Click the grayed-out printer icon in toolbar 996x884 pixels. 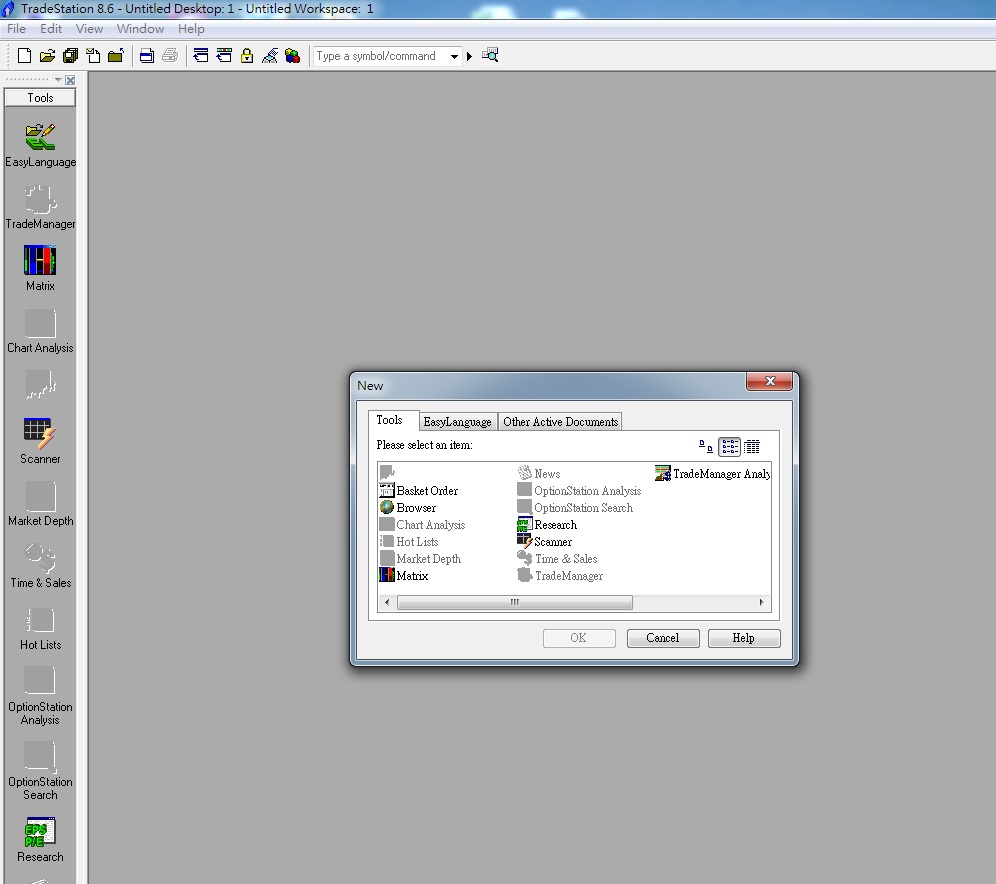170,56
